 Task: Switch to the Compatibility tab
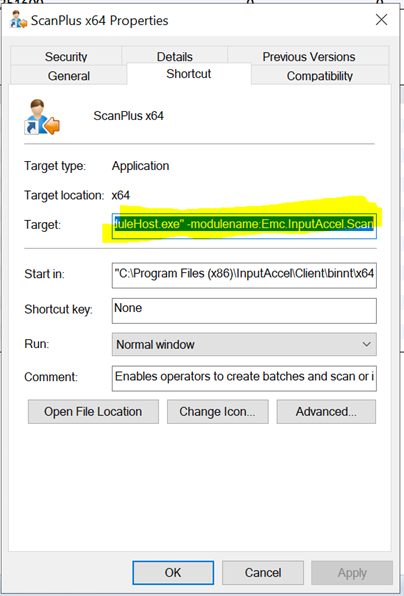click(x=320, y=75)
